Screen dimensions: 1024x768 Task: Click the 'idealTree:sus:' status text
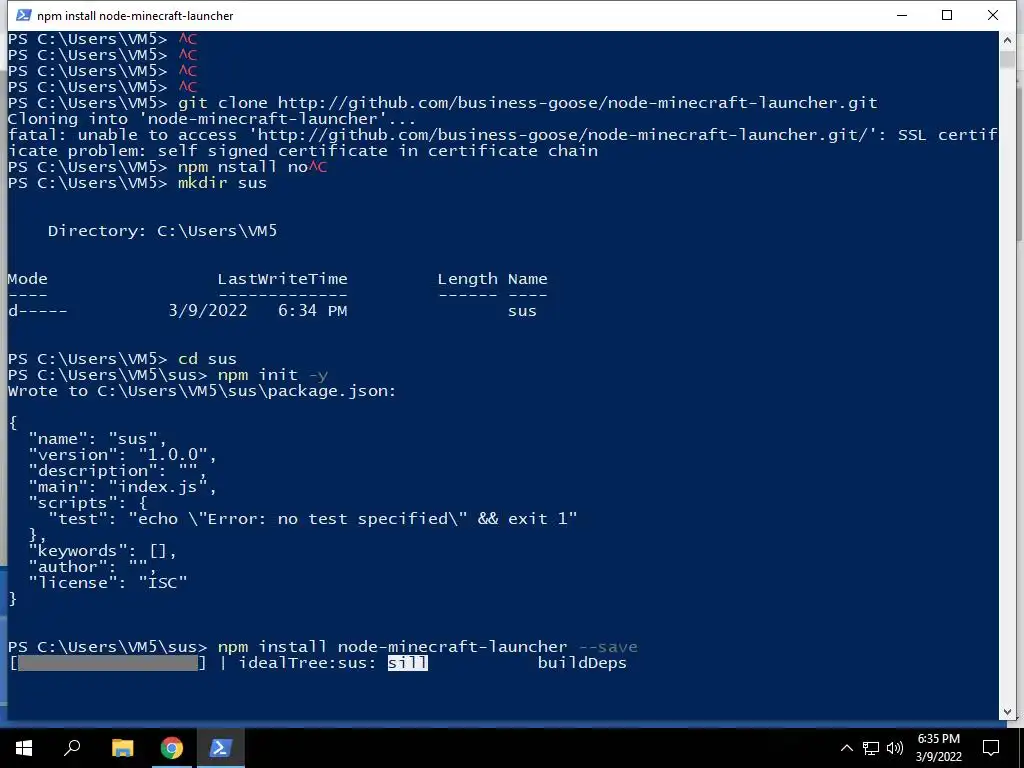308,663
